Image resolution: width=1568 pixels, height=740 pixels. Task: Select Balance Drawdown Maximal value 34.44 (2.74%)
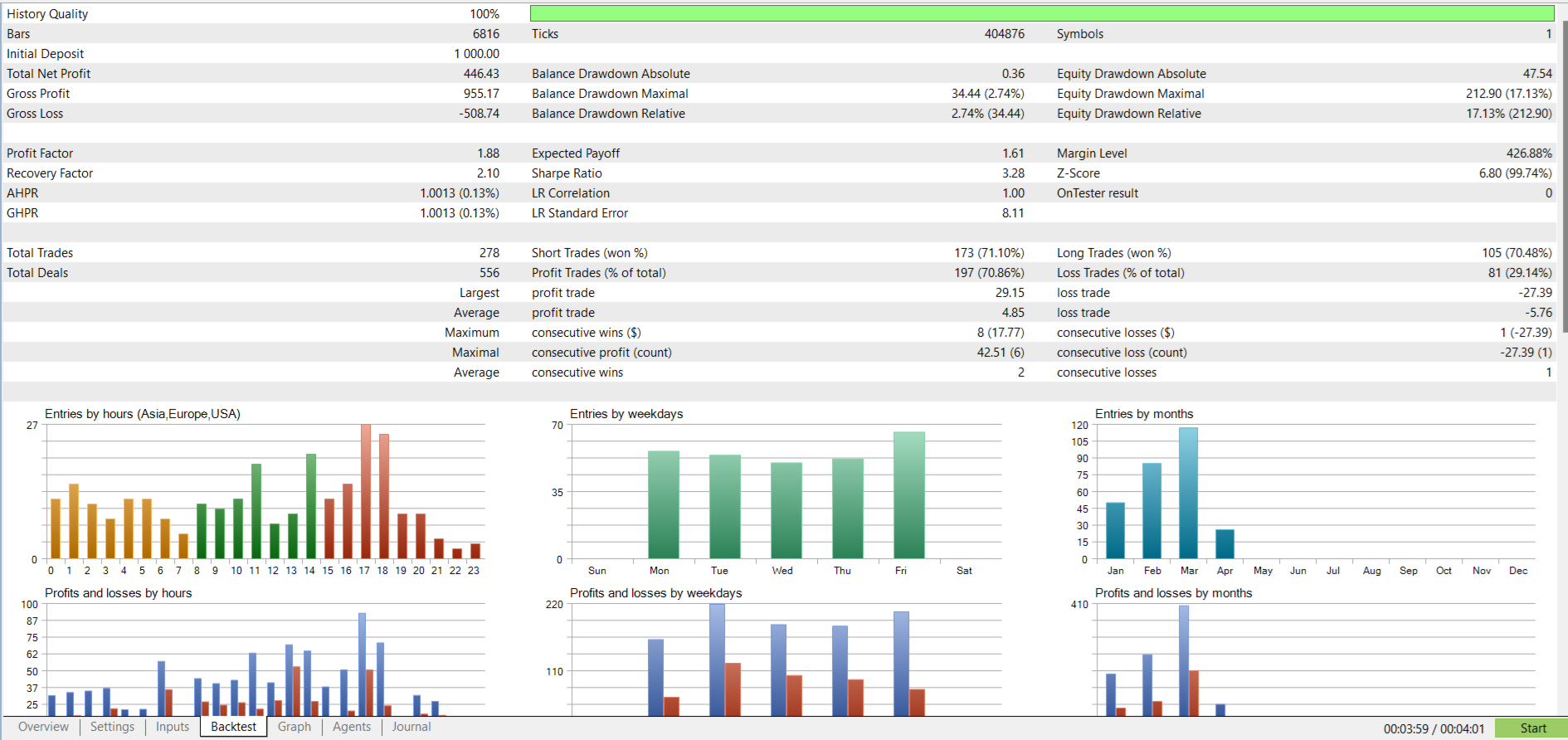(988, 94)
